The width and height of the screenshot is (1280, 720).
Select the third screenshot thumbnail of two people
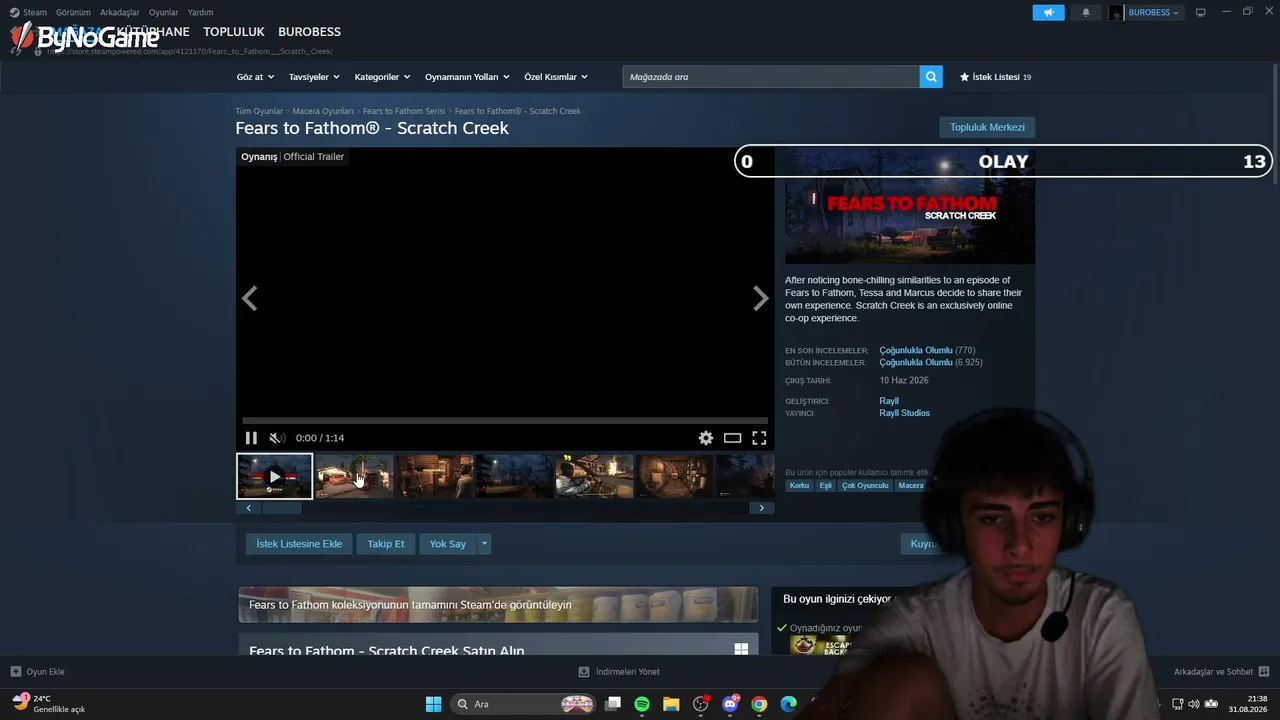[x=435, y=476]
